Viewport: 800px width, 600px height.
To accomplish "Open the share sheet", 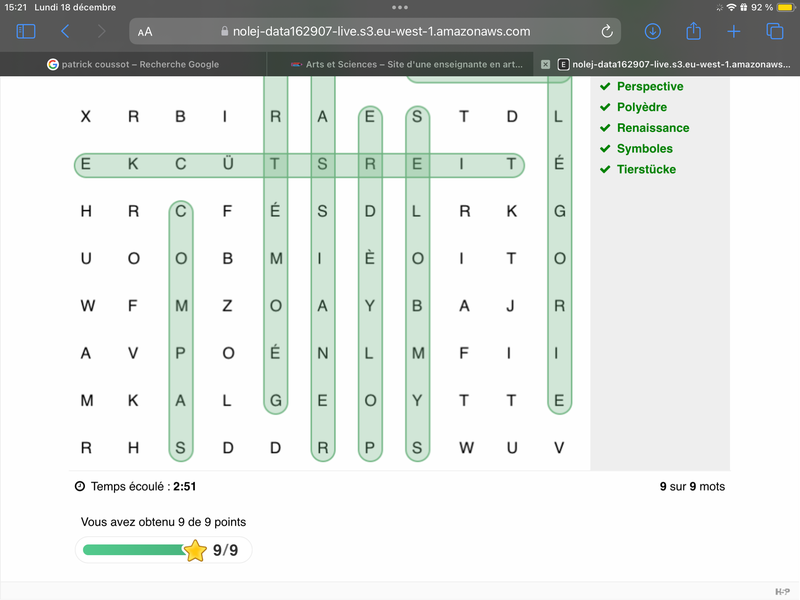I will pos(693,31).
